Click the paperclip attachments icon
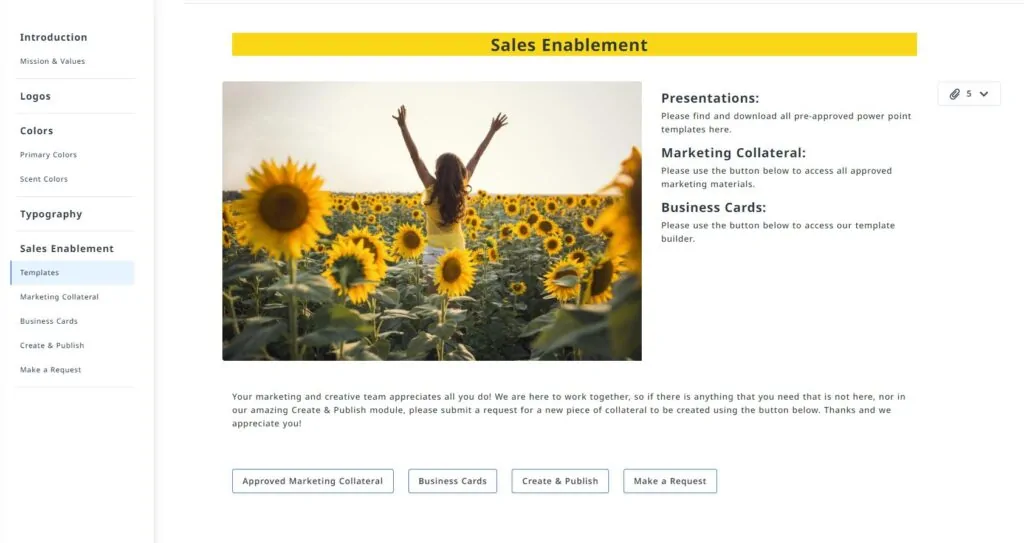Viewport: 1024px width, 543px height. (x=954, y=94)
